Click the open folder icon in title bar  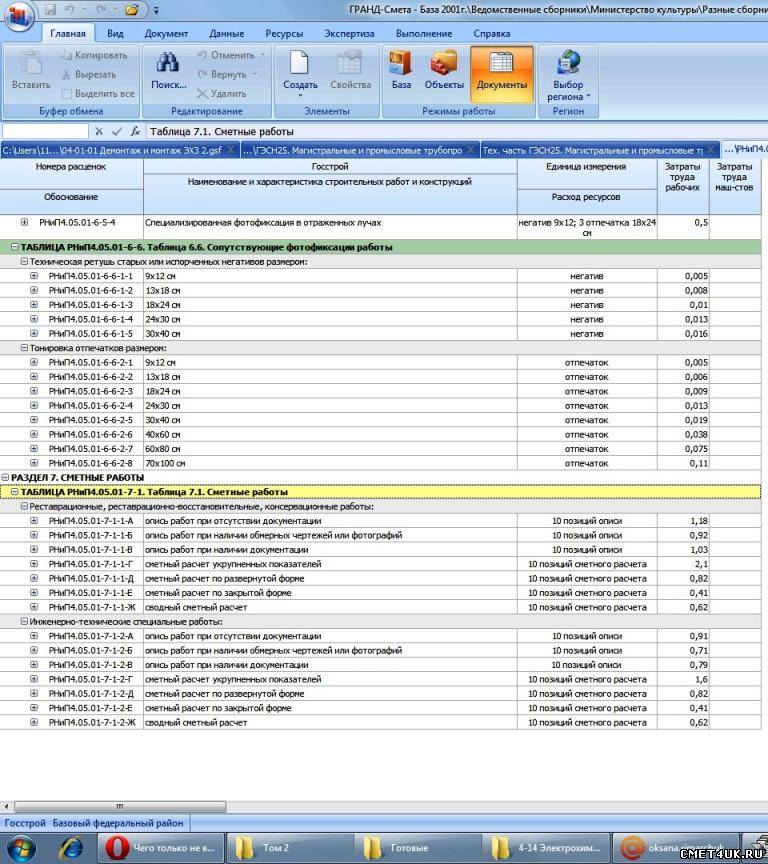(131, 9)
